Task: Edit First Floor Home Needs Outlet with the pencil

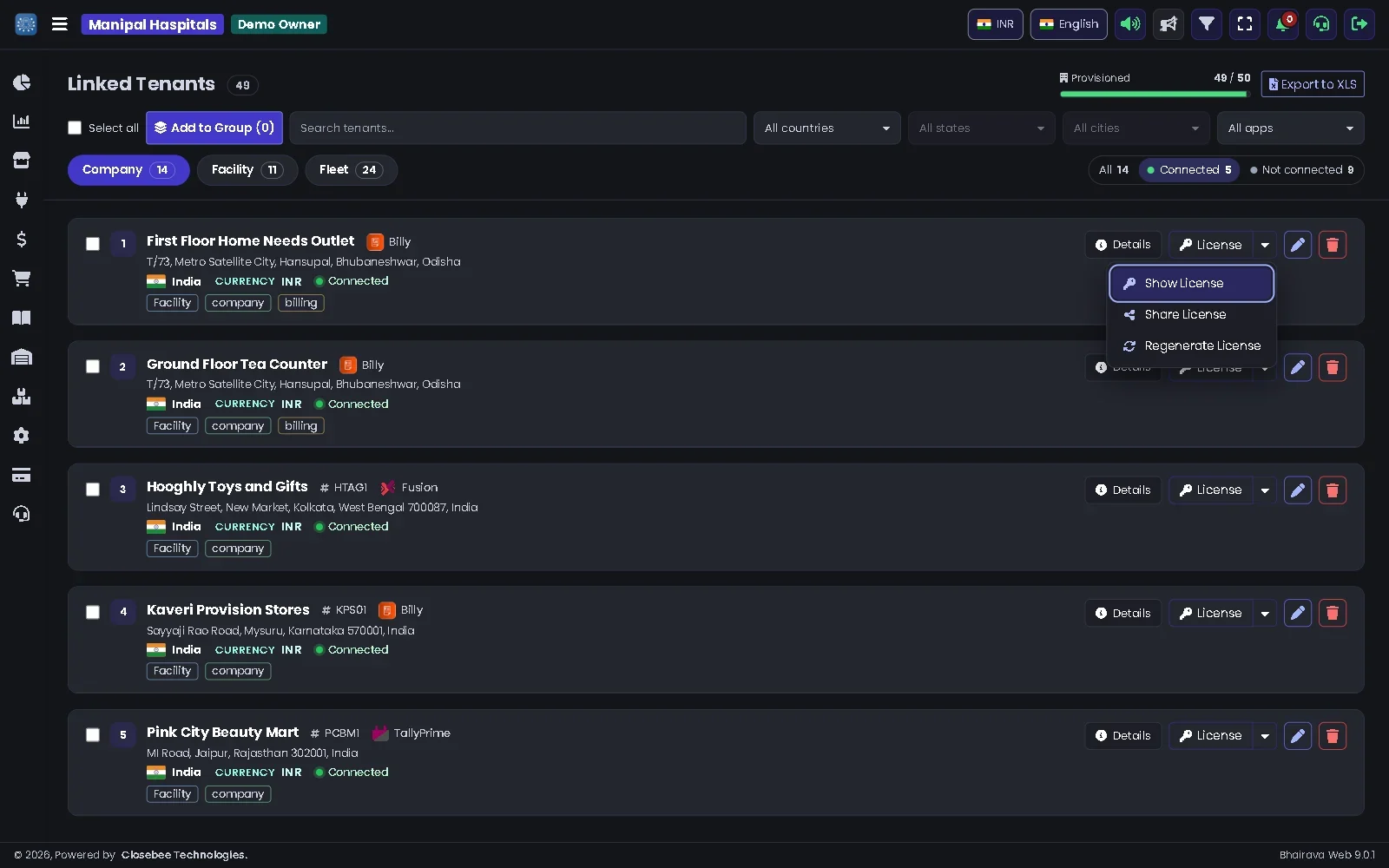Action: tap(1298, 245)
